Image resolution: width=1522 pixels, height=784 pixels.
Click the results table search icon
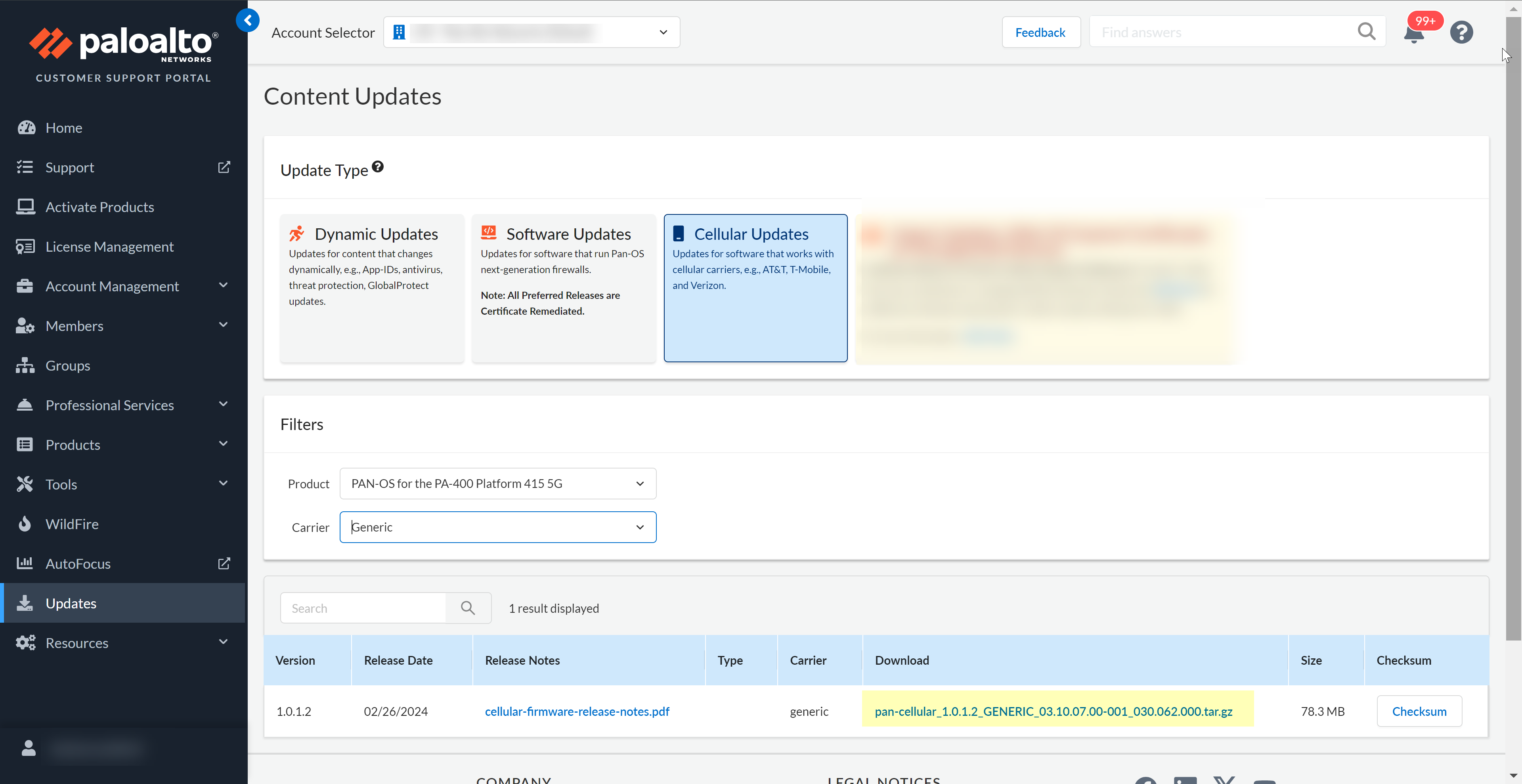[468, 608]
